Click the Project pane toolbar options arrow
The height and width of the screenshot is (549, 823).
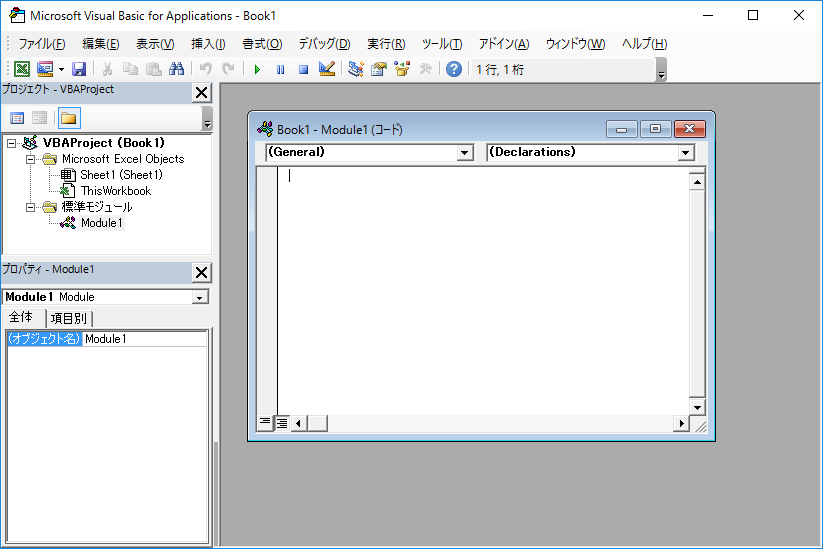point(207,119)
